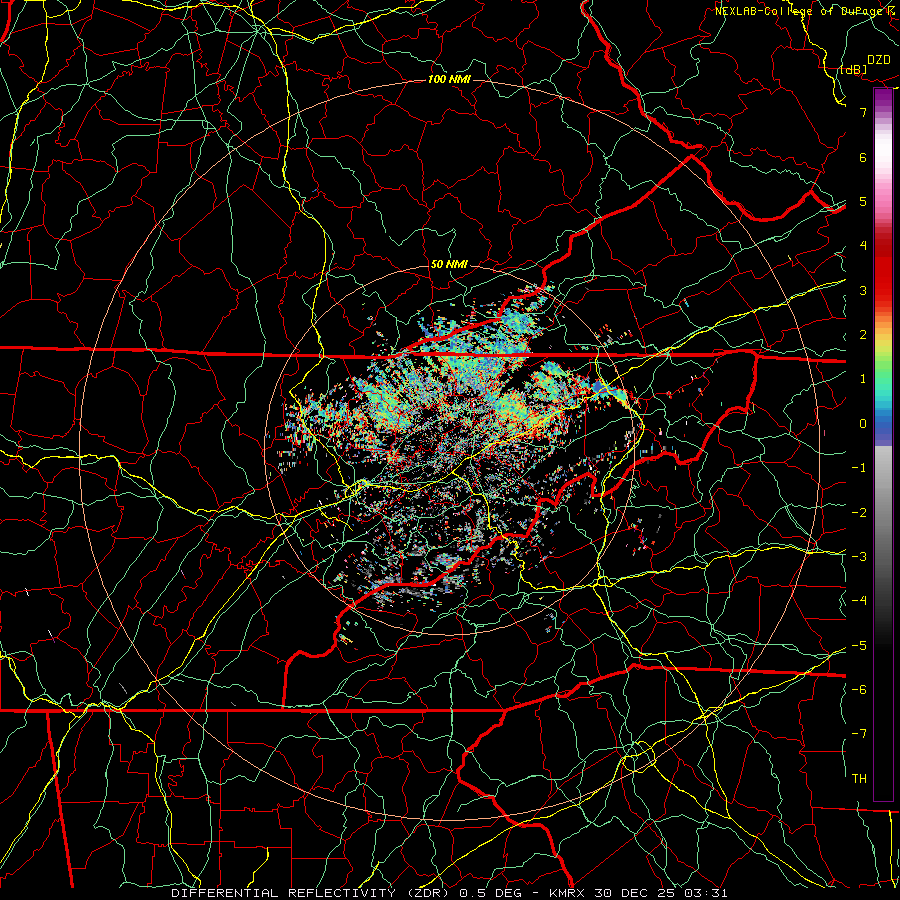900x900 pixels.
Task: Click the 2 dB tick label on the legend
Action: click(863, 334)
